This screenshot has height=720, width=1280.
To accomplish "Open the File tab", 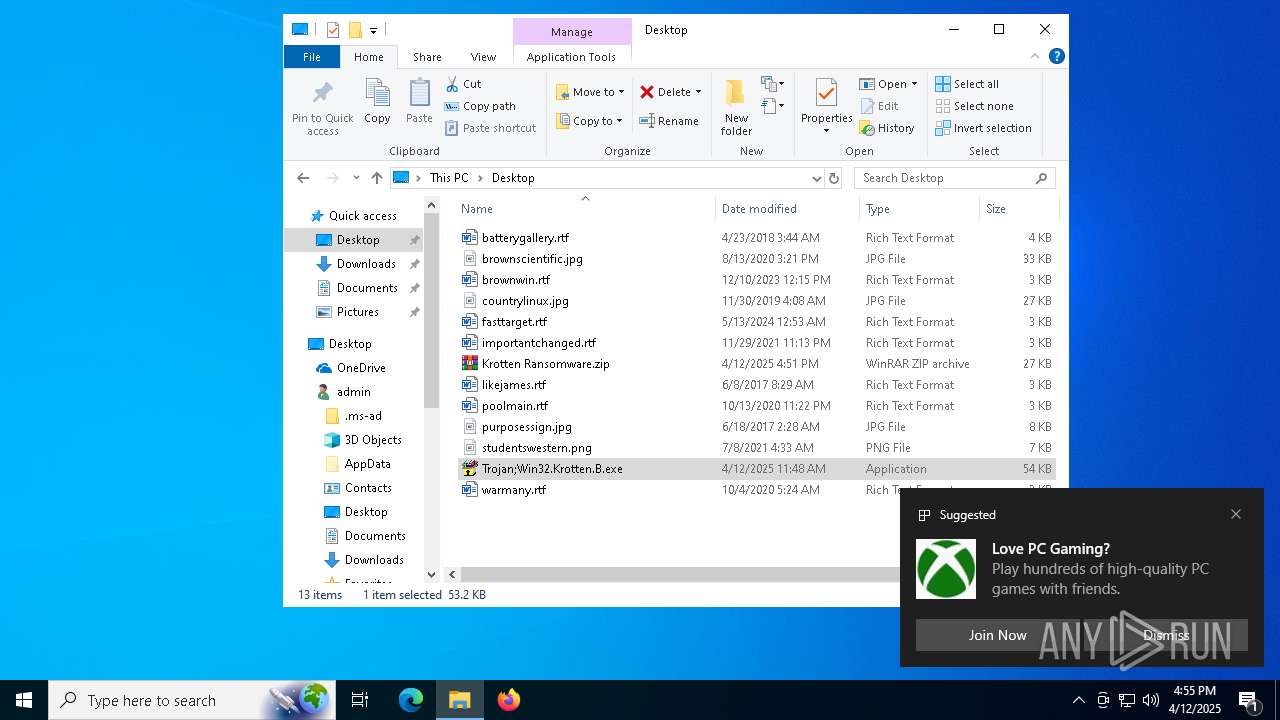I will coord(312,57).
